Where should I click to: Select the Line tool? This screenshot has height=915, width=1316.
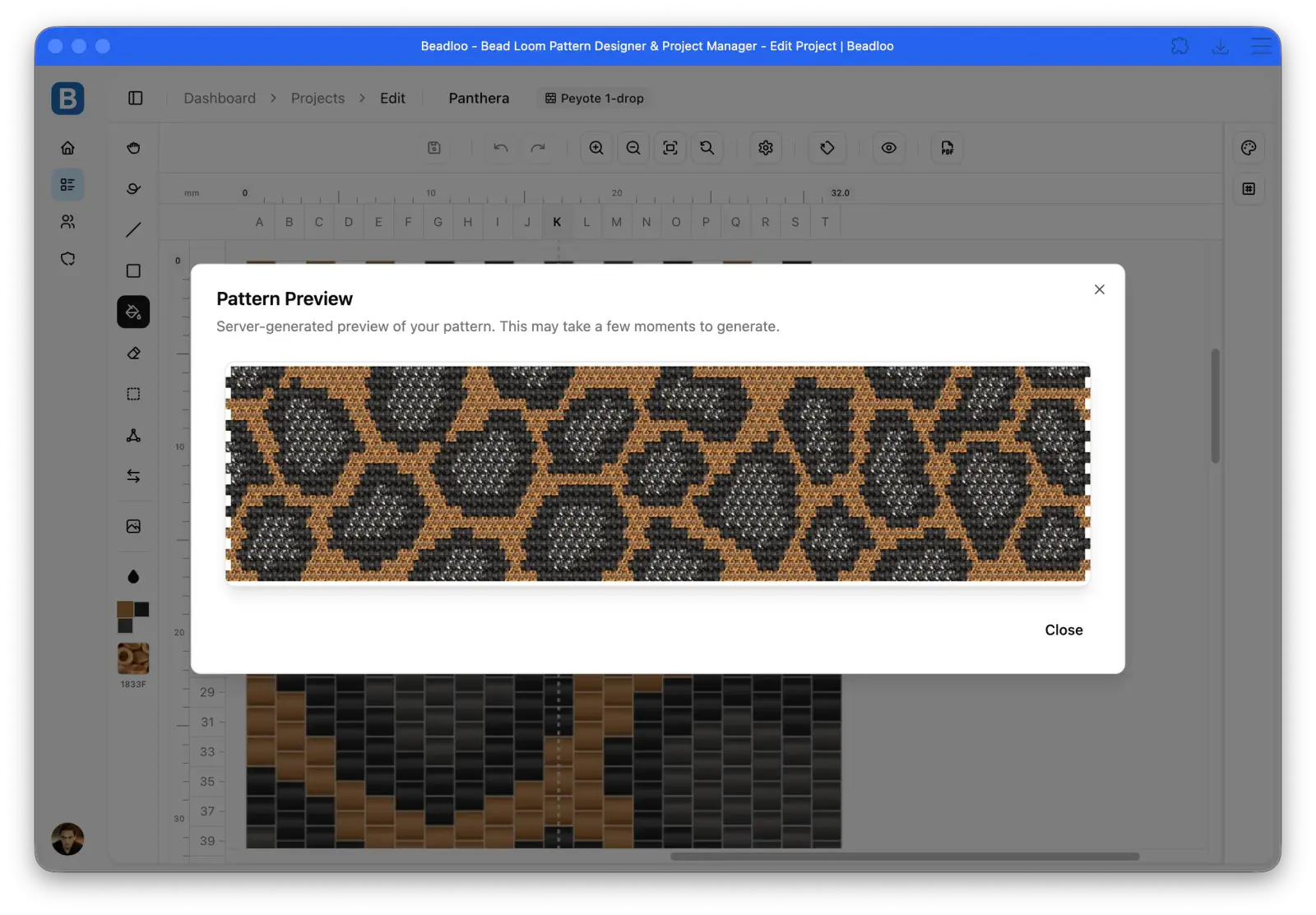tap(133, 230)
